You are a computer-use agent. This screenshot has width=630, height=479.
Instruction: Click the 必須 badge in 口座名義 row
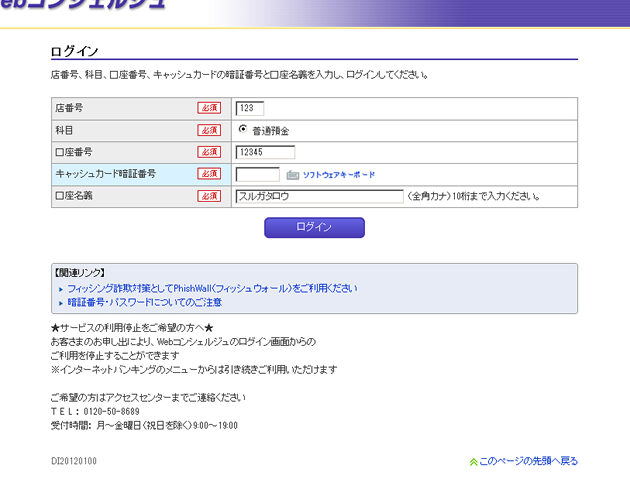pyautogui.click(x=209, y=196)
